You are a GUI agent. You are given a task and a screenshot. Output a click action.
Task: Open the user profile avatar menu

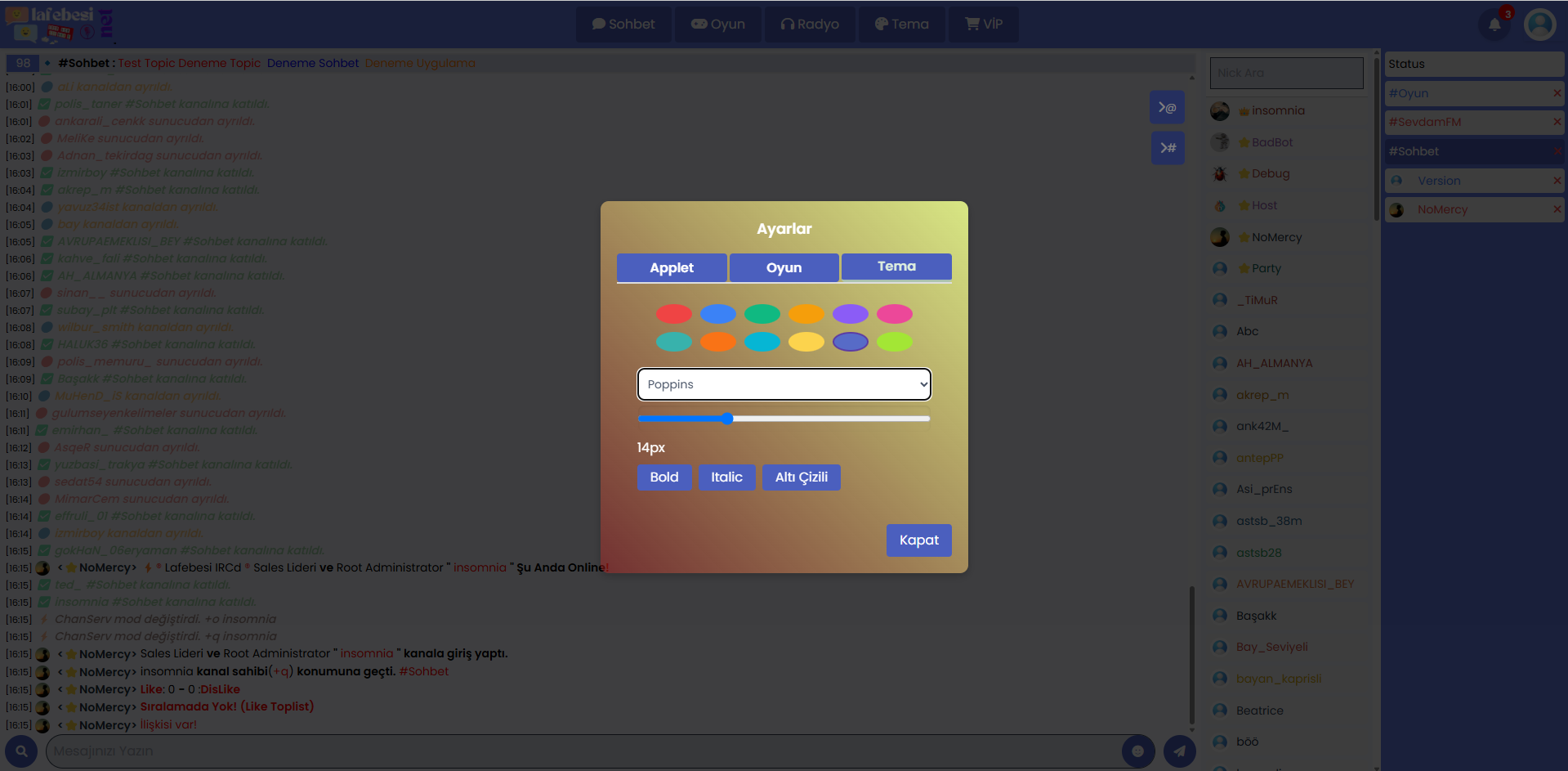point(1539,25)
